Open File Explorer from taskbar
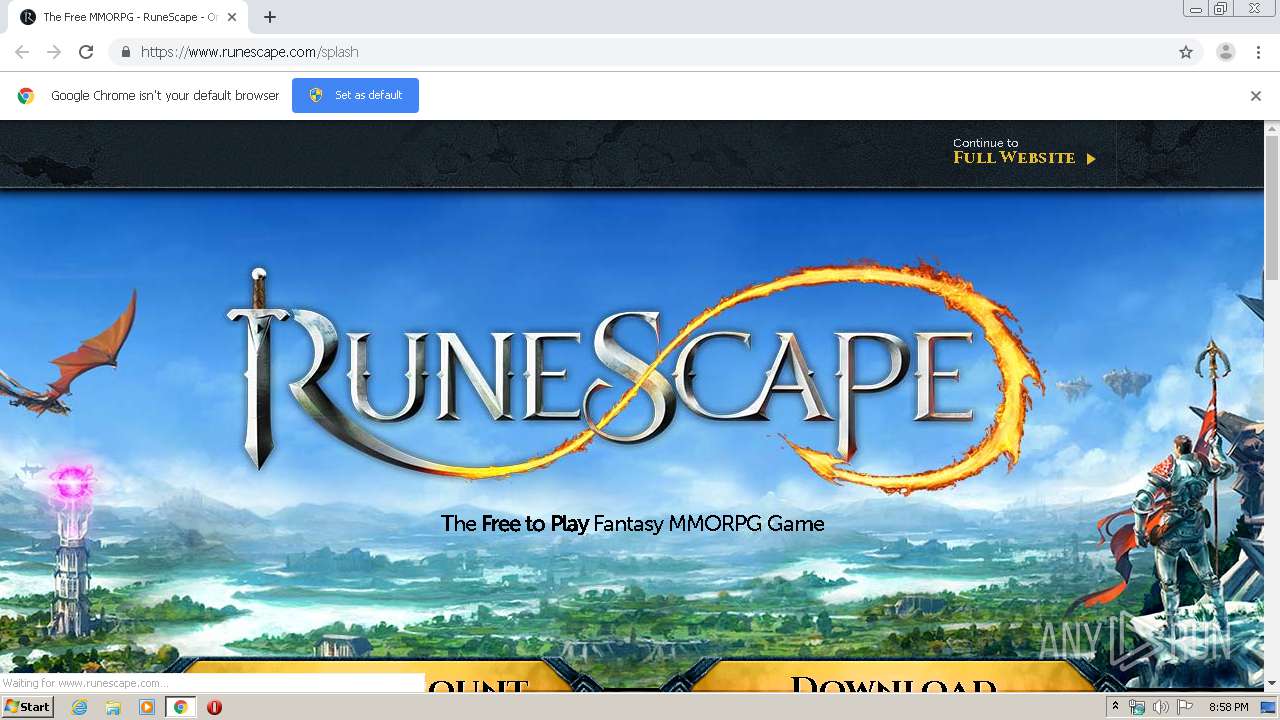 (x=113, y=707)
